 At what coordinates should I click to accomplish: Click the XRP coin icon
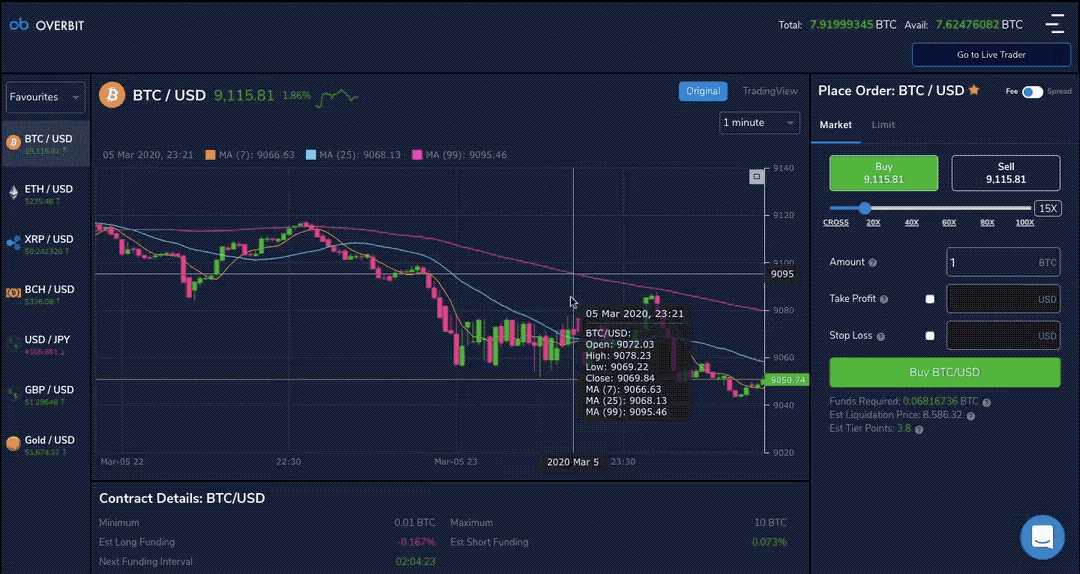click(13, 243)
